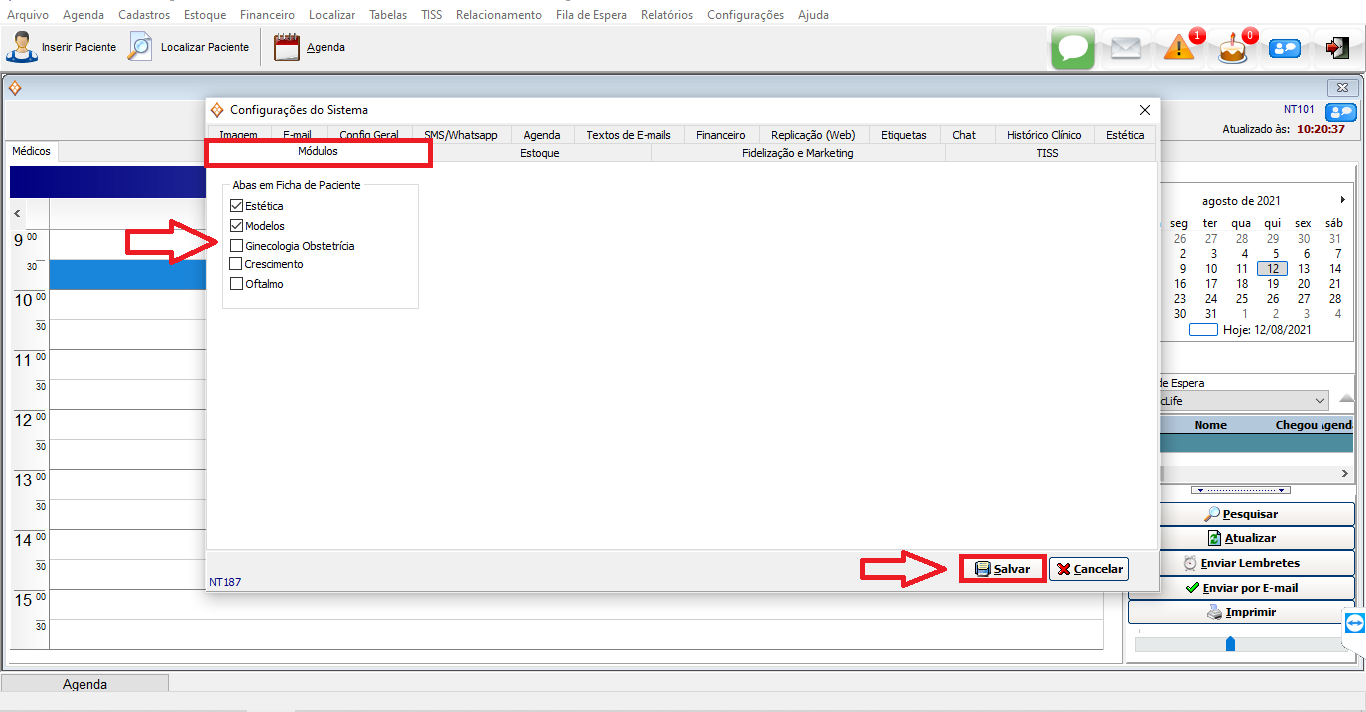
Task: Check the Oftalmo checkbox
Action: [x=236, y=283]
